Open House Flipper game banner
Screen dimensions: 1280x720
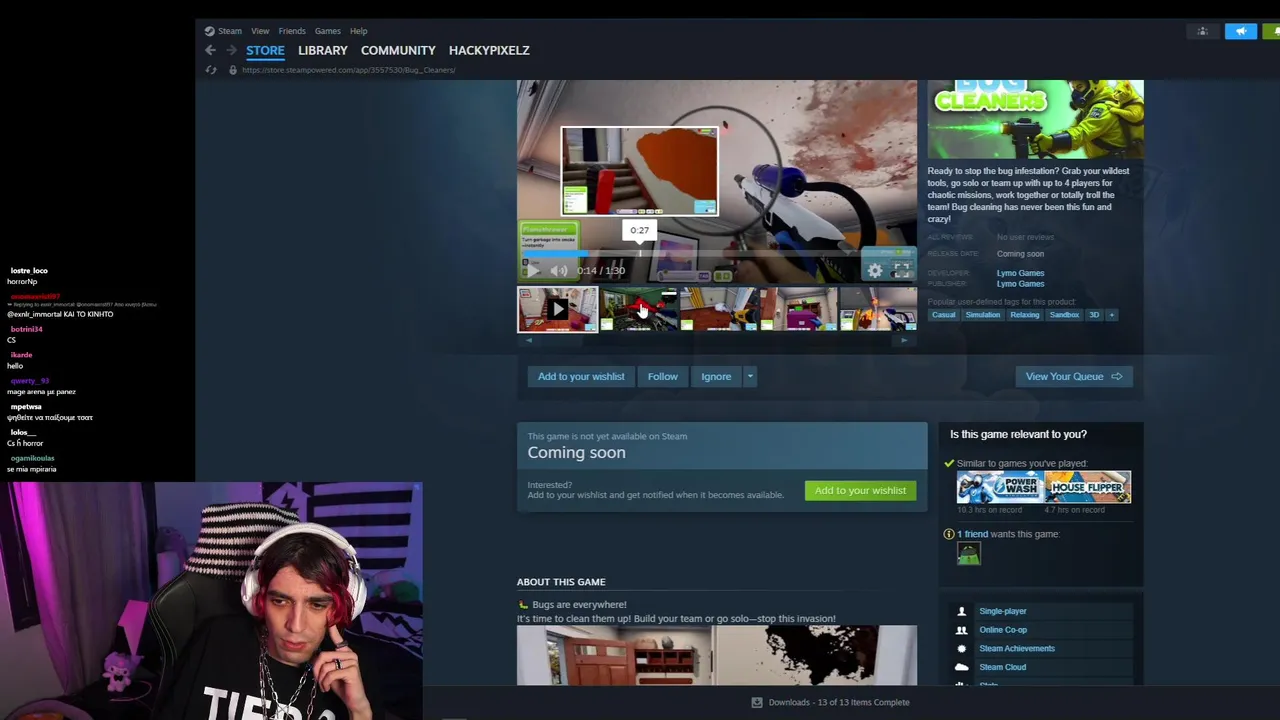(x=1088, y=487)
